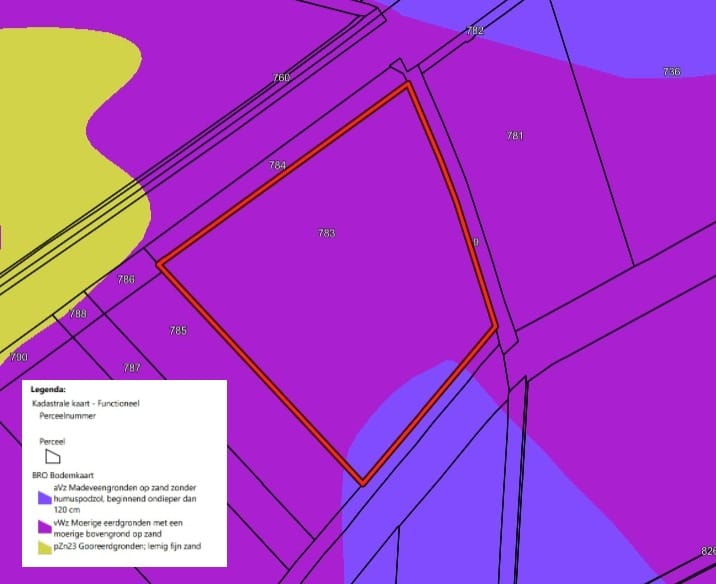The width and height of the screenshot is (716, 584).
Task: Click the blue aVz legend swatch
Action: click(45, 496)
